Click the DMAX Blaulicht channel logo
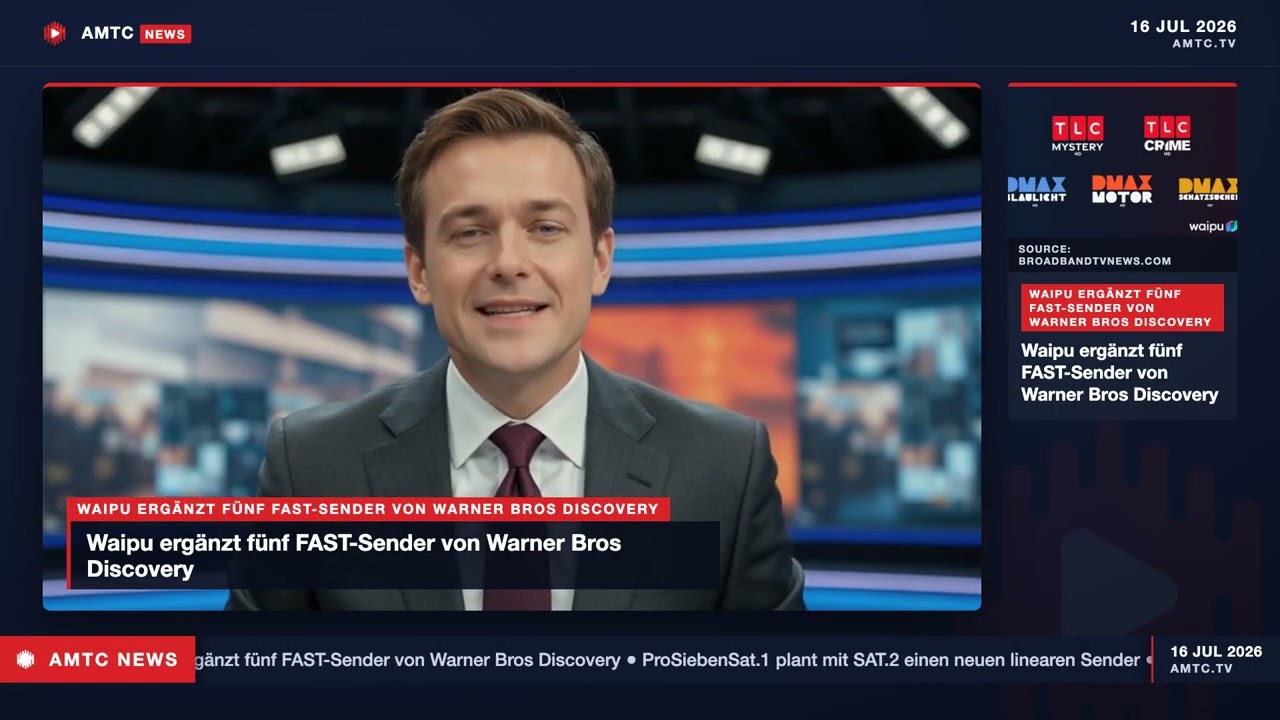Screen dimensions: 1280x720 (x=1037, y=190)
